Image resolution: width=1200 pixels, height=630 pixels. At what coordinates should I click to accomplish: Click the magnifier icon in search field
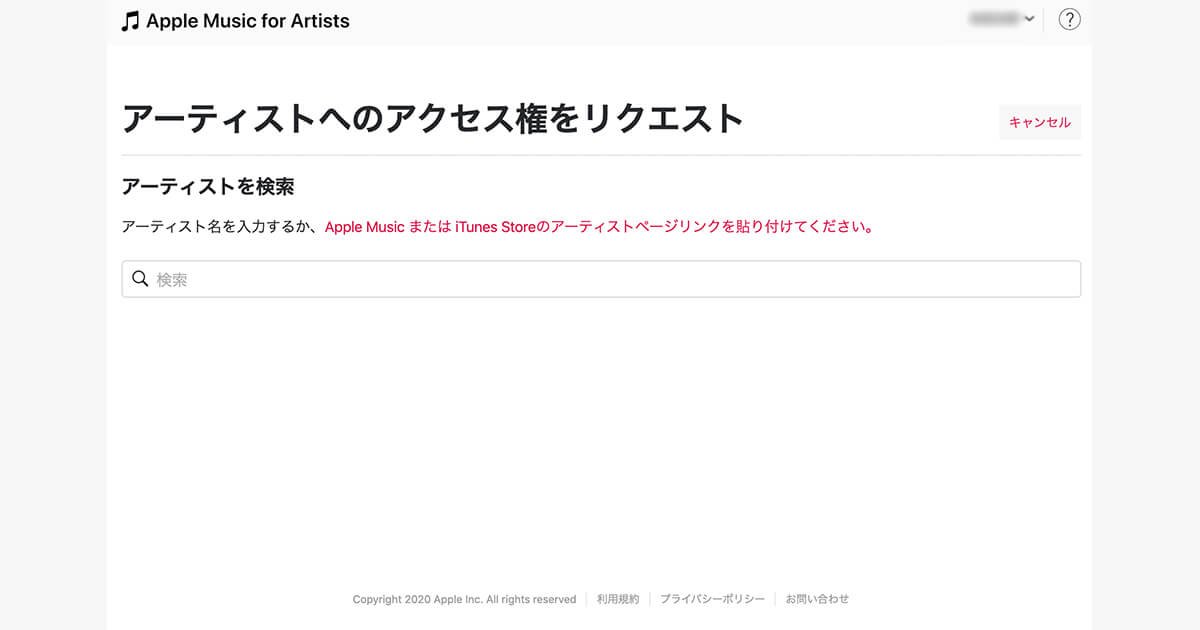140,279
